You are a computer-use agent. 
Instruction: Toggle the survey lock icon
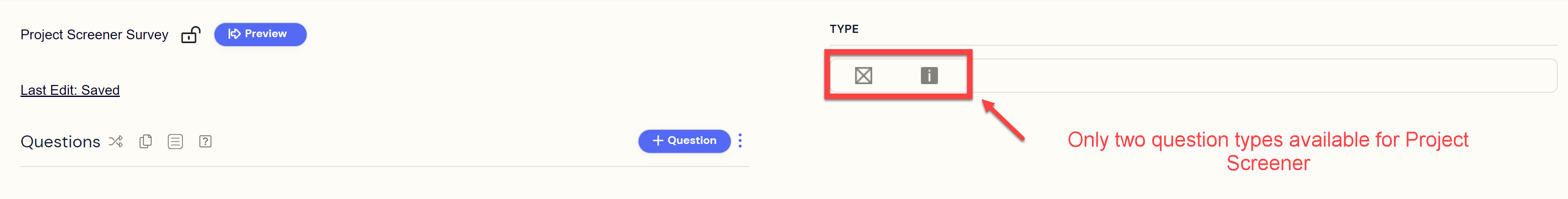point(191,35)
